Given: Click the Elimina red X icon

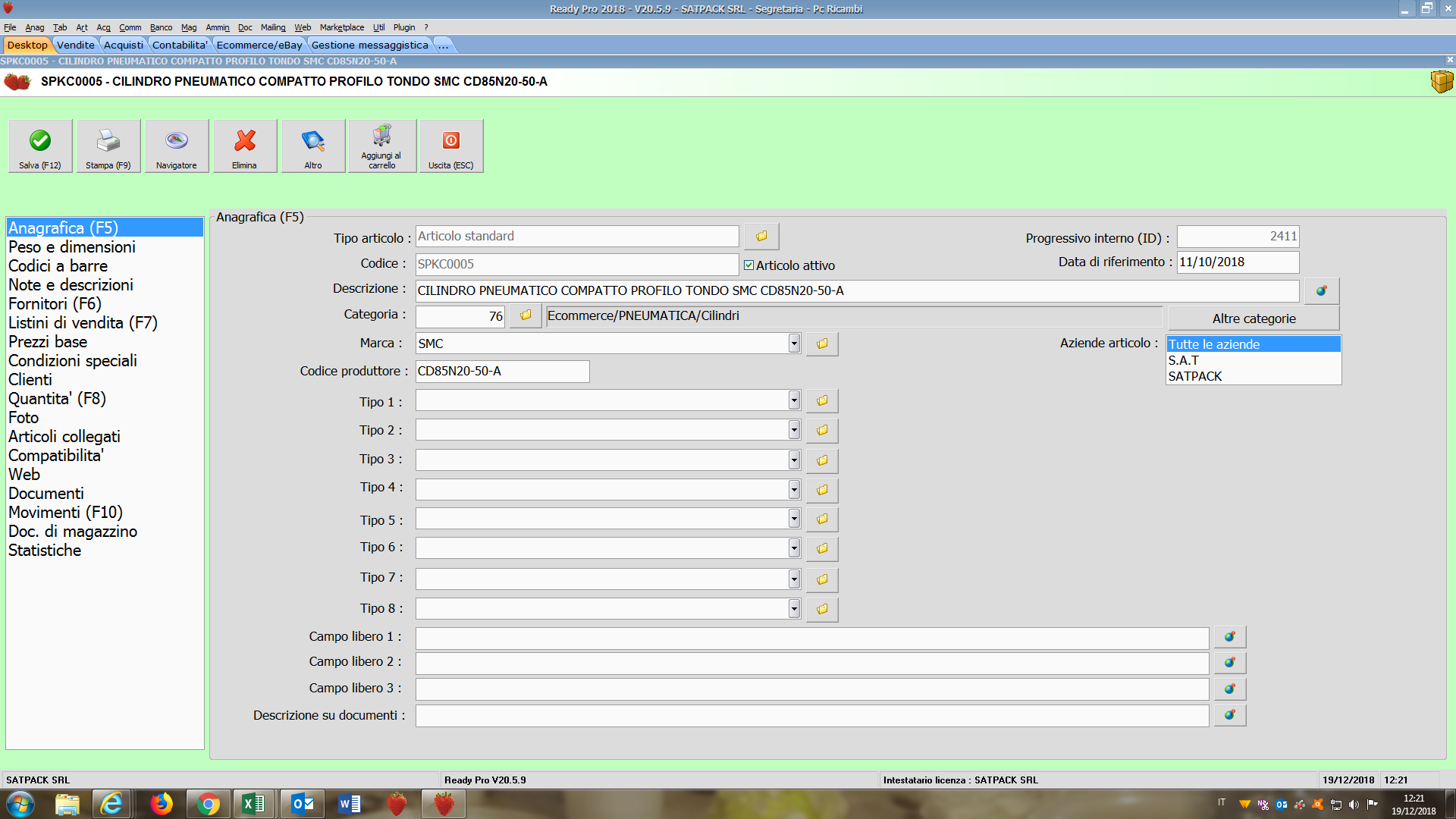Looking at the screenshot, I should 244,141.
